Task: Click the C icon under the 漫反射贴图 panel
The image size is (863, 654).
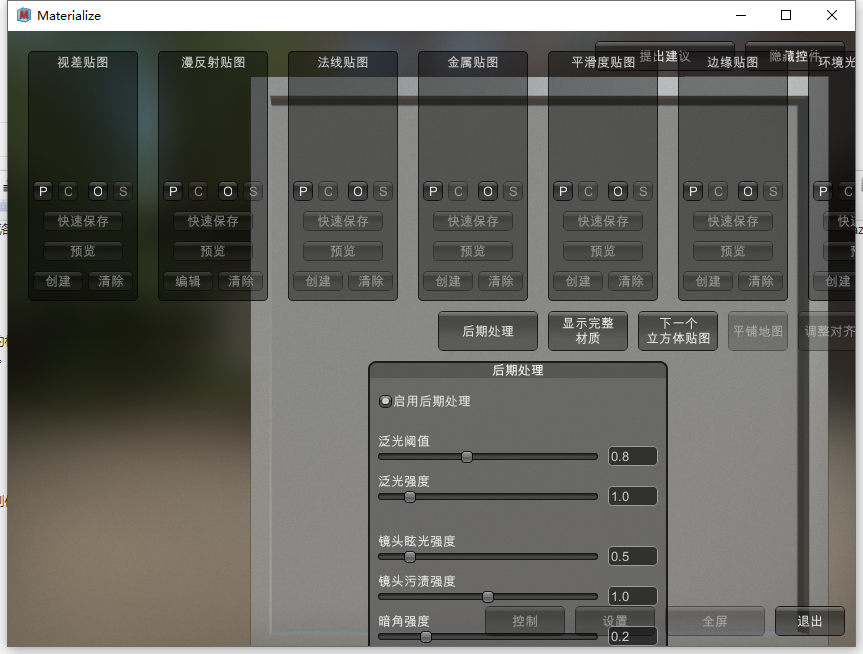Action: pyautogui.click(x=198, y=190)
